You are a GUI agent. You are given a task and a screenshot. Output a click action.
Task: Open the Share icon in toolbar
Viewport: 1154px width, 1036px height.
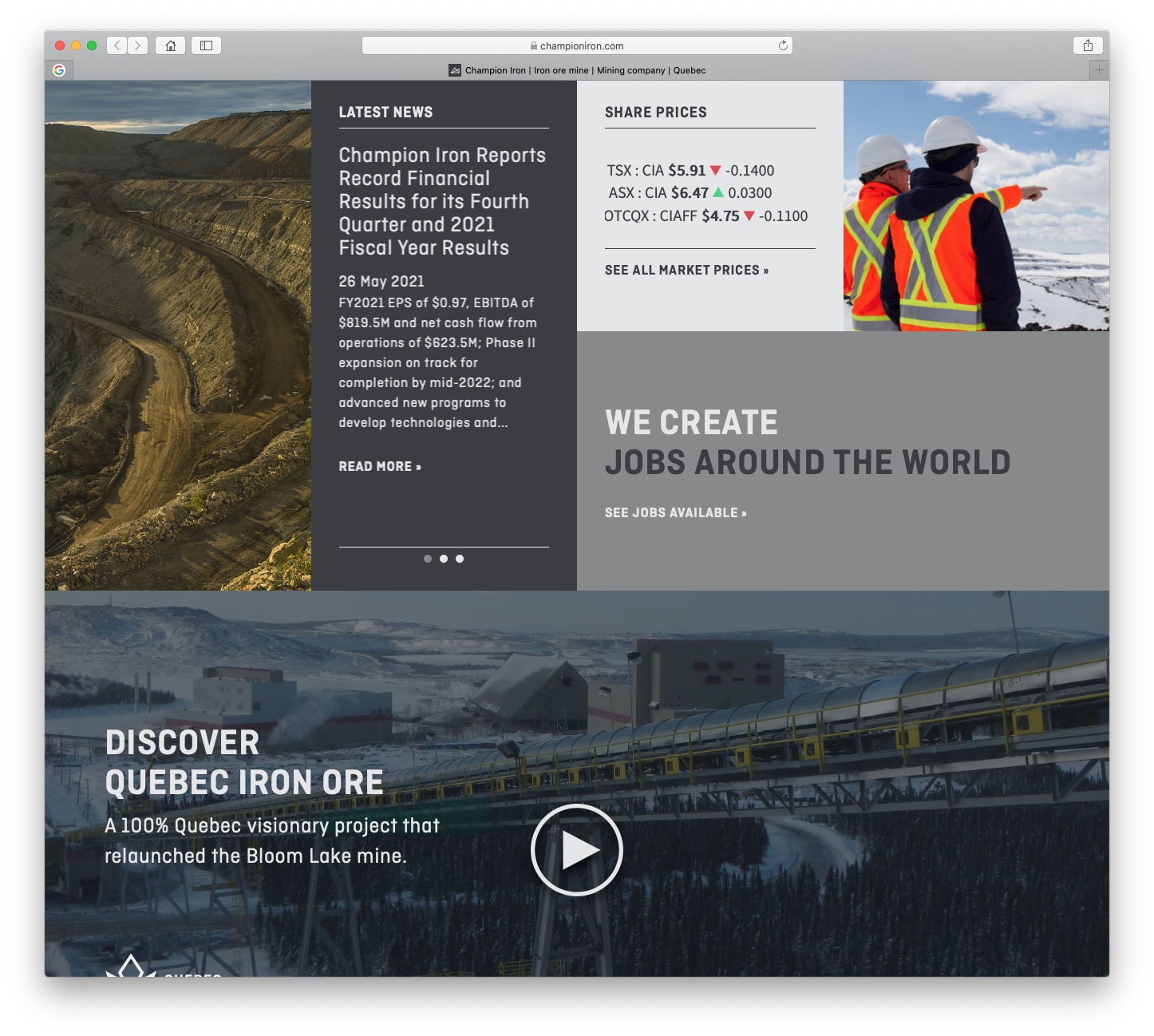(x=1088, y=45)
